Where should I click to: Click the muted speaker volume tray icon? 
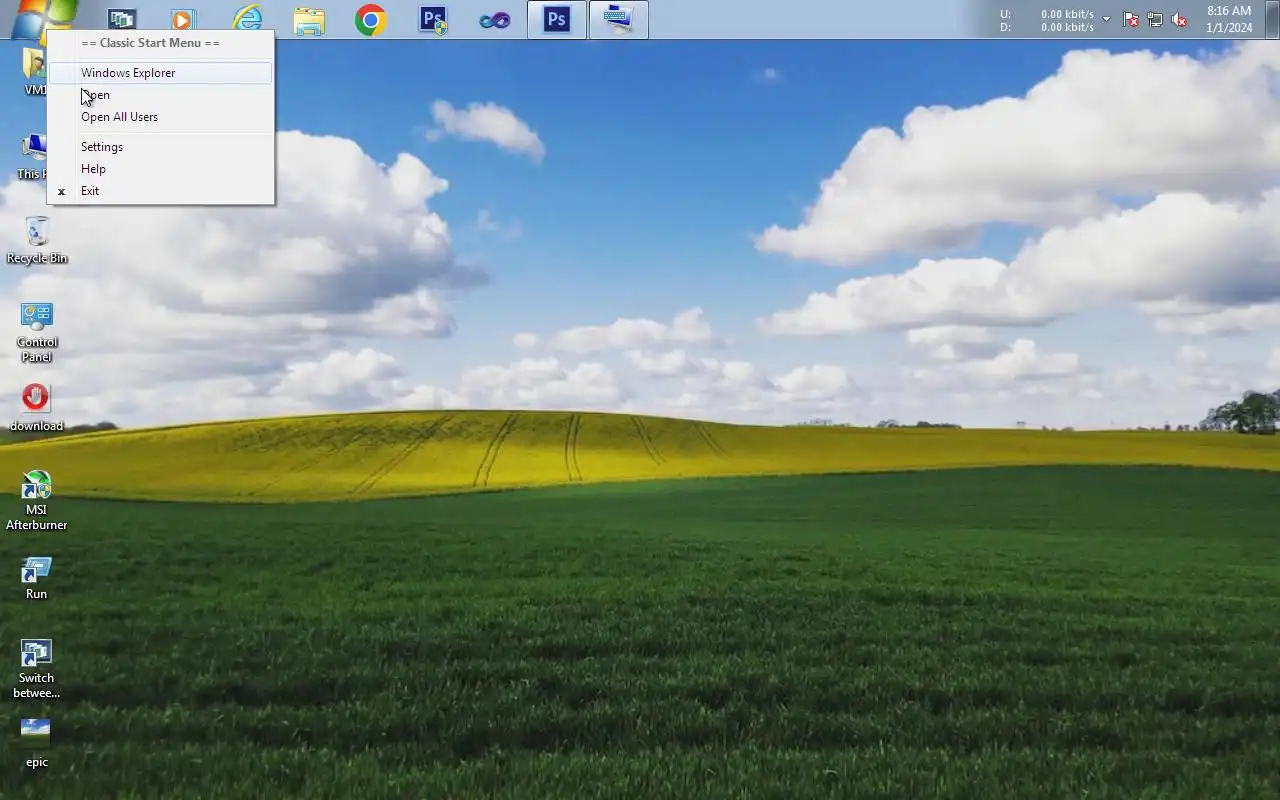tap(1179, 19)
